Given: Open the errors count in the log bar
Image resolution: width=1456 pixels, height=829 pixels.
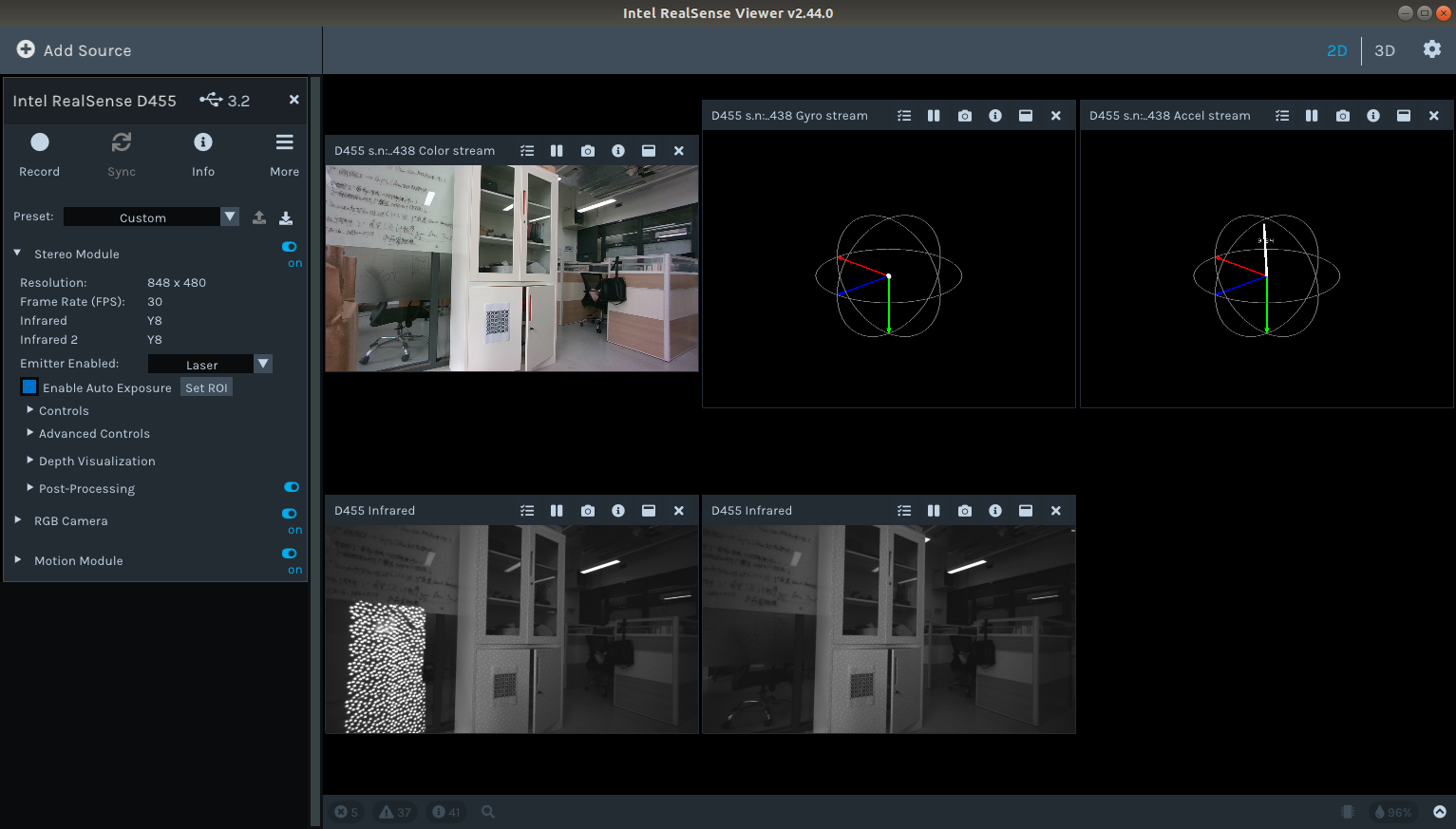Looking at the screenshot, I should coord(347,812).
